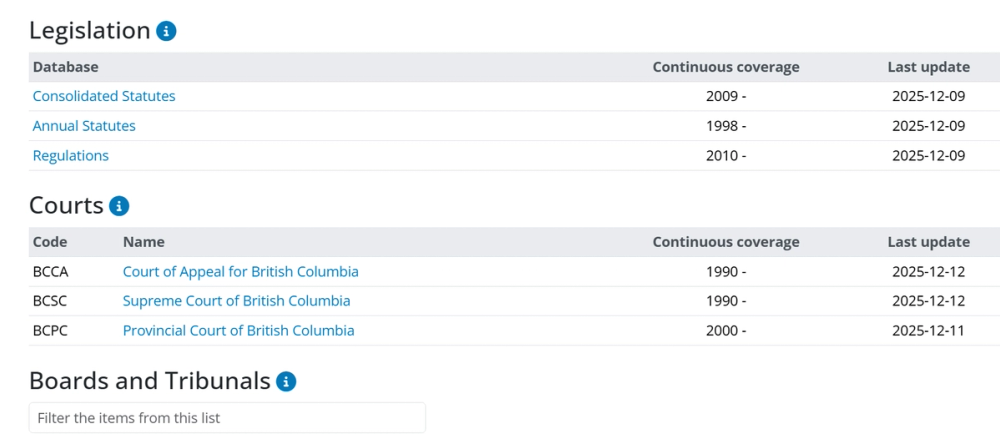Click Courts table's Last update header
1000x439 pixels.
click(x=929, y=242)
